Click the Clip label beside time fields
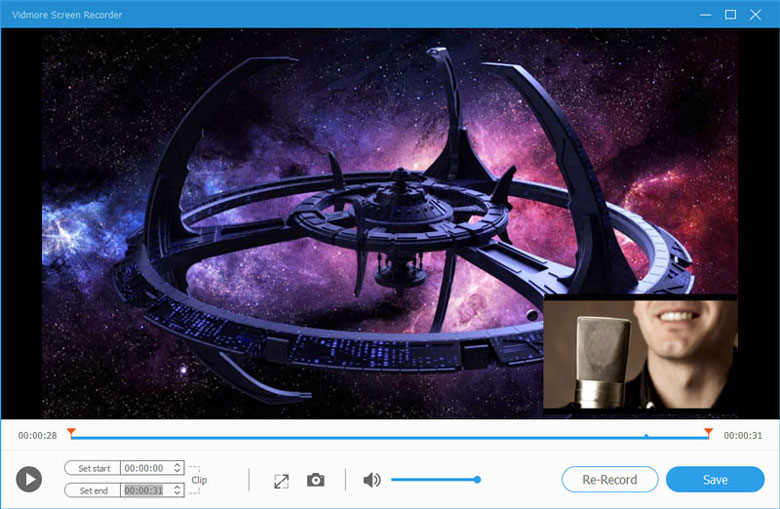This screenshot has width=780, height=509. pyautogui.click(x=199, y=480)
